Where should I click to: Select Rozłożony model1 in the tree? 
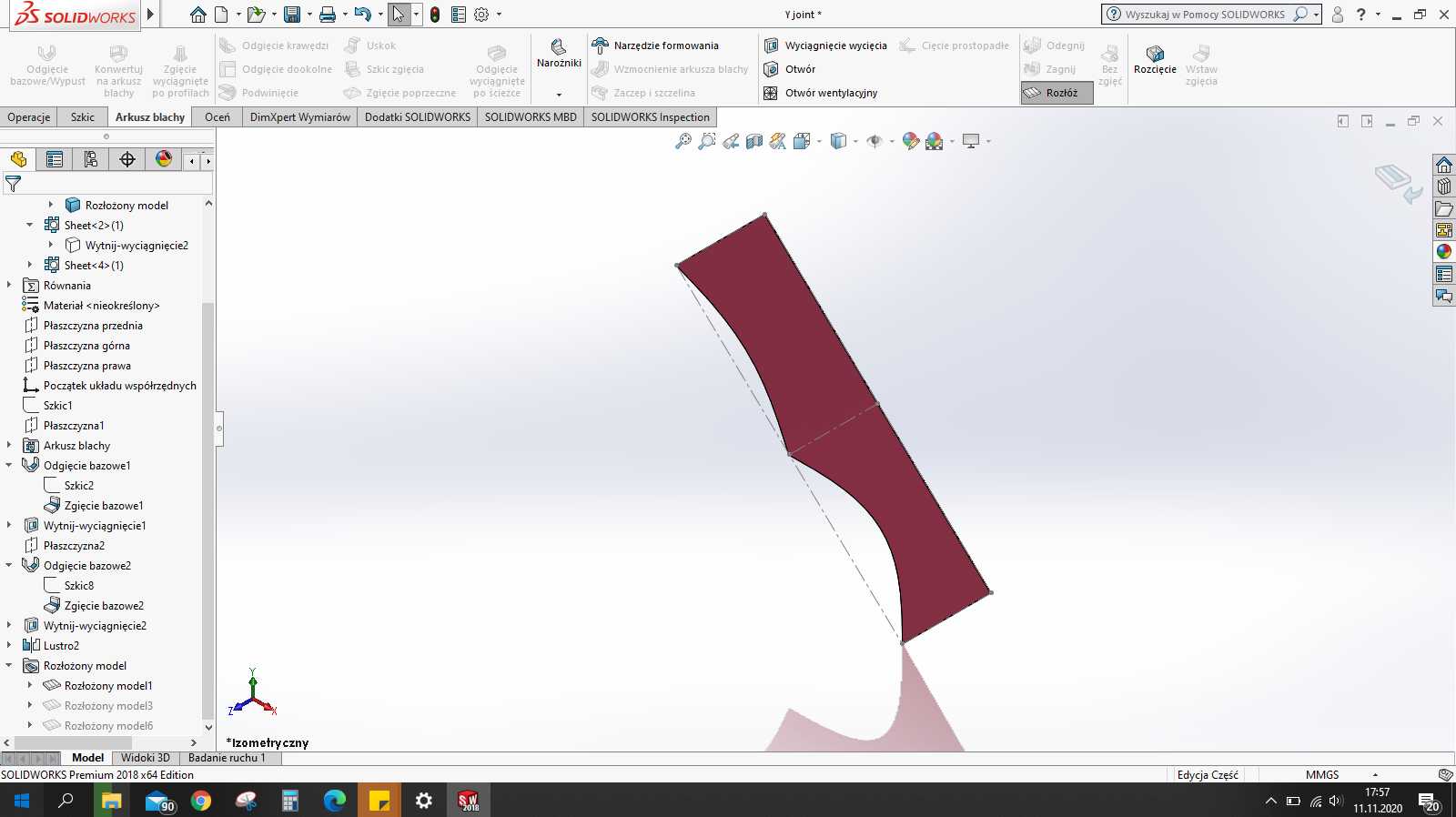108,686
